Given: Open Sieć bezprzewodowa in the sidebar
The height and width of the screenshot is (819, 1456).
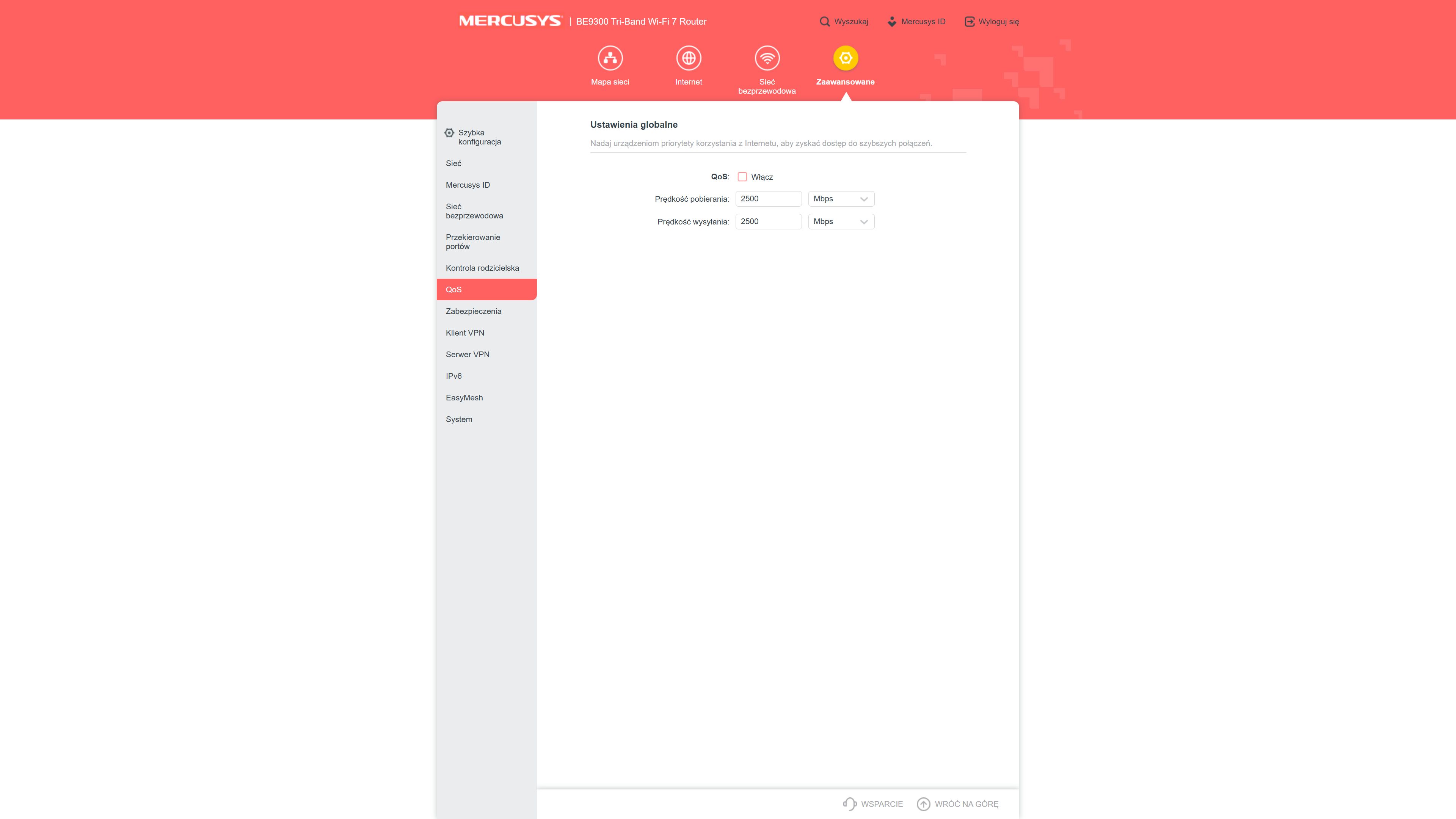Looking at the screenshot, I should (x=486, y=212).
